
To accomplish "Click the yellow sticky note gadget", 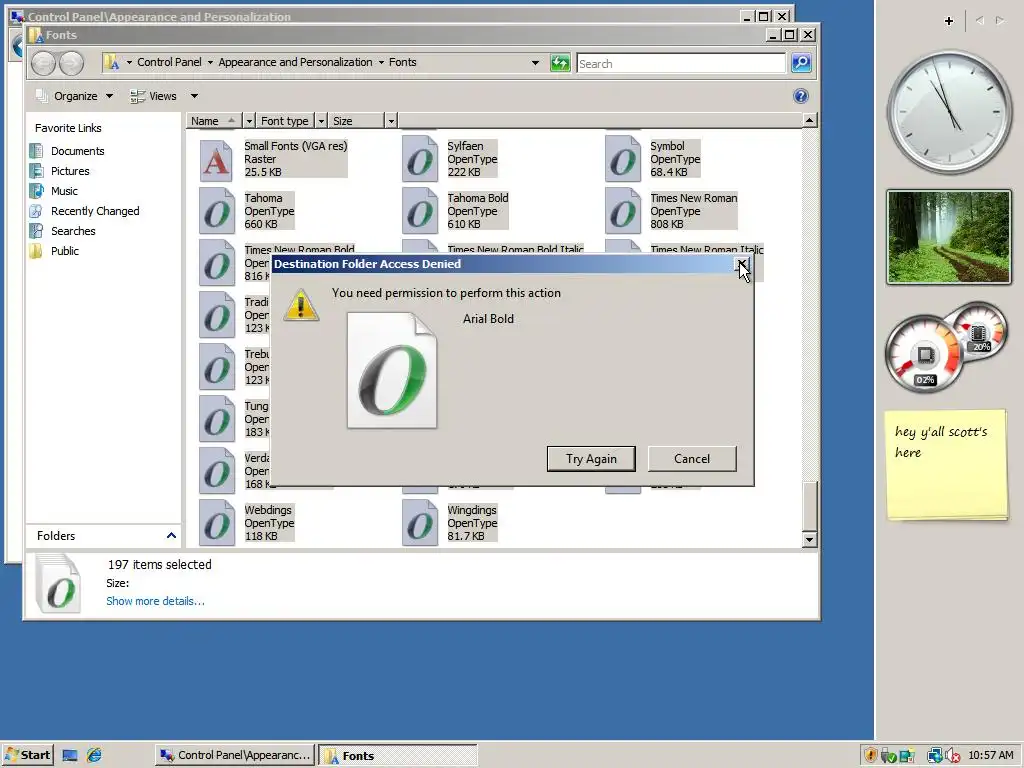I will [x=946, y=465].
